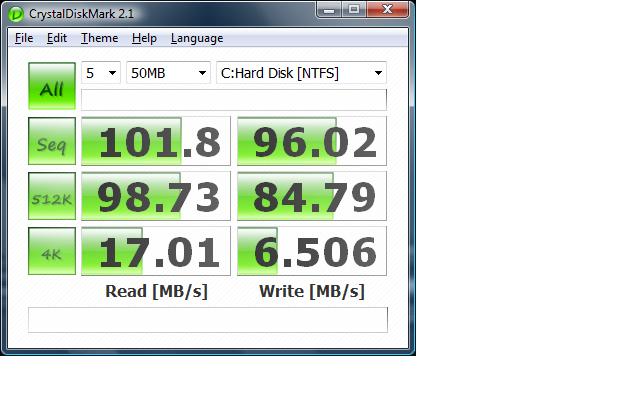
Task: Click the Write [MB/s] column label
Action: (x=312, y=291)
